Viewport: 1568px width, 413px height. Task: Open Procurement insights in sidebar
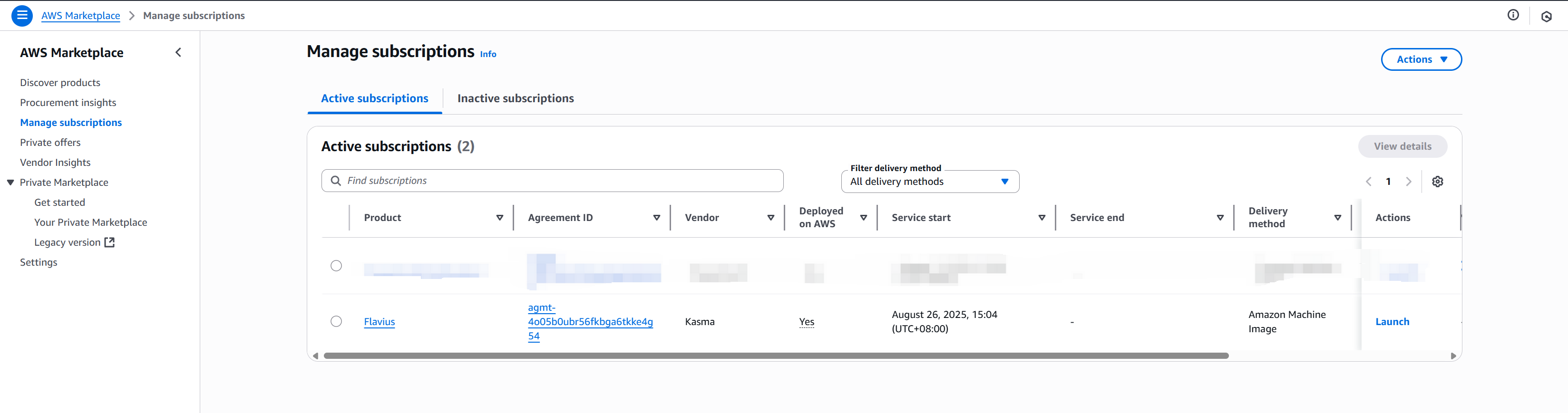tap(68, 103)
